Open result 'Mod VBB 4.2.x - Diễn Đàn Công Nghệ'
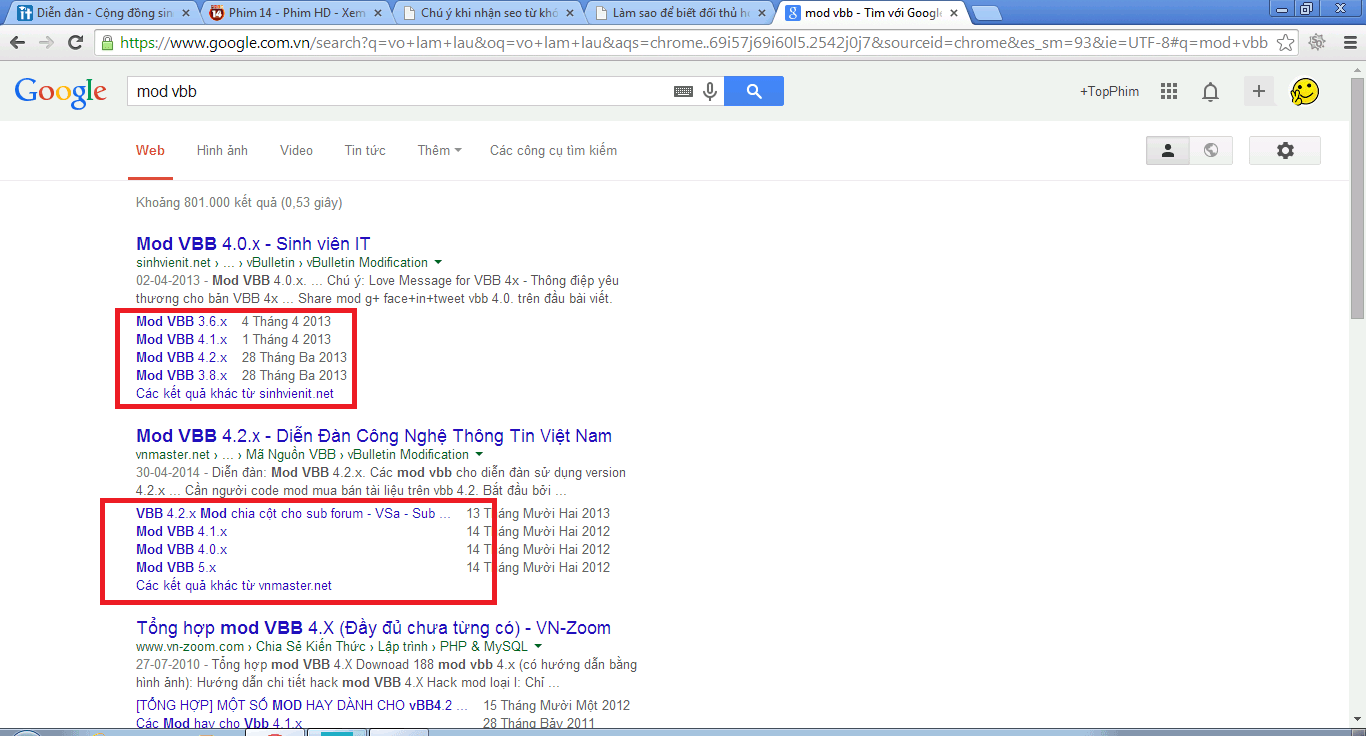Image resolution: width=1366 pixels, height=736 pixels. pyautogui.click(x=374, y=435)
